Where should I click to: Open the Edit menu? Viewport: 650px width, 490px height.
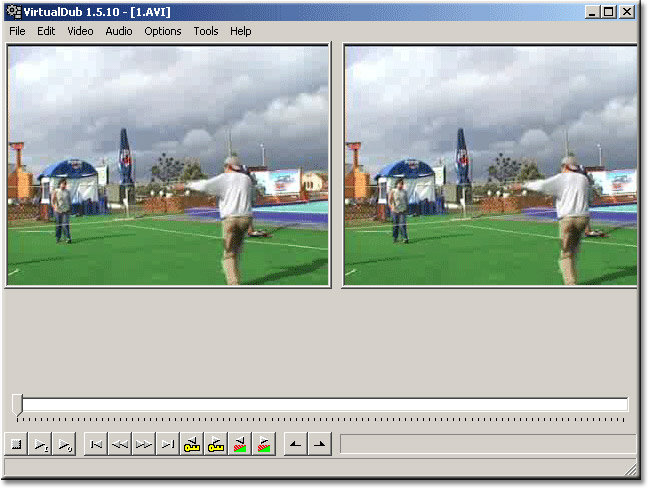pyautogui.click(x=46, y=31)
